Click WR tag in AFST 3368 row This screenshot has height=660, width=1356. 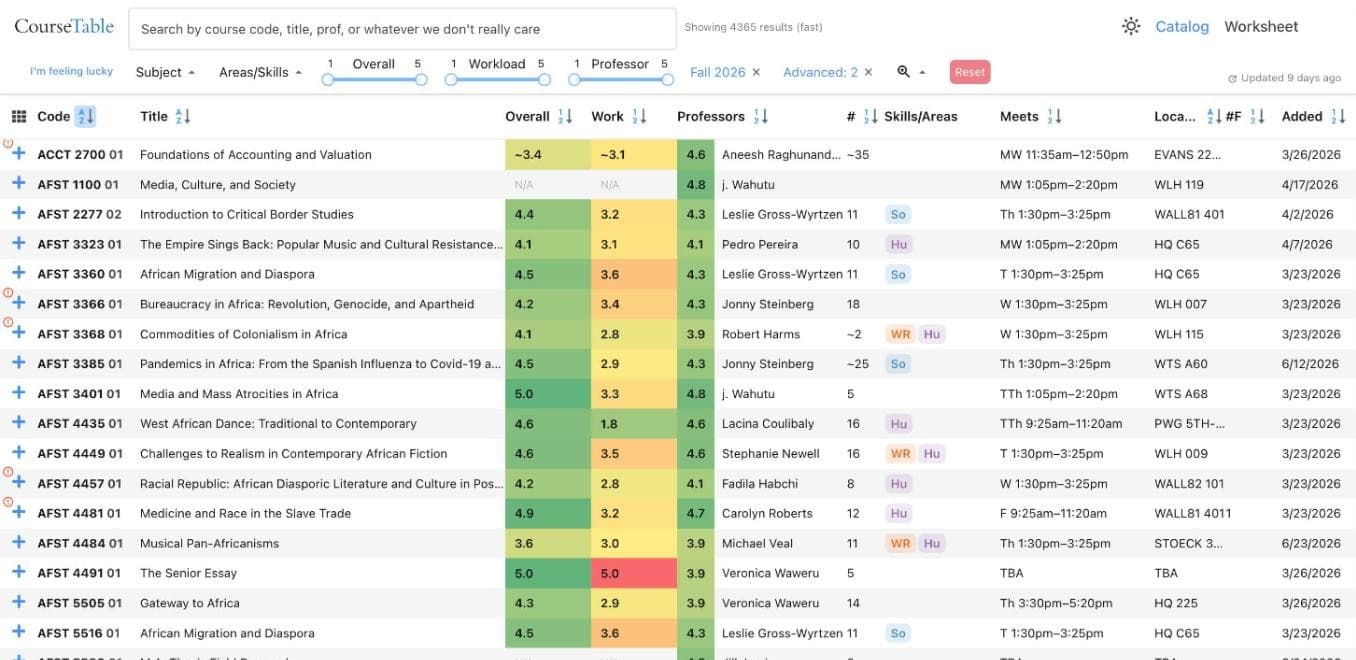901,334
